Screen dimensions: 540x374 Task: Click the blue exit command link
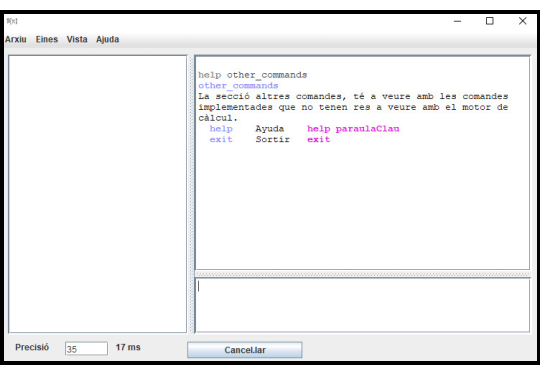(221, 139)
